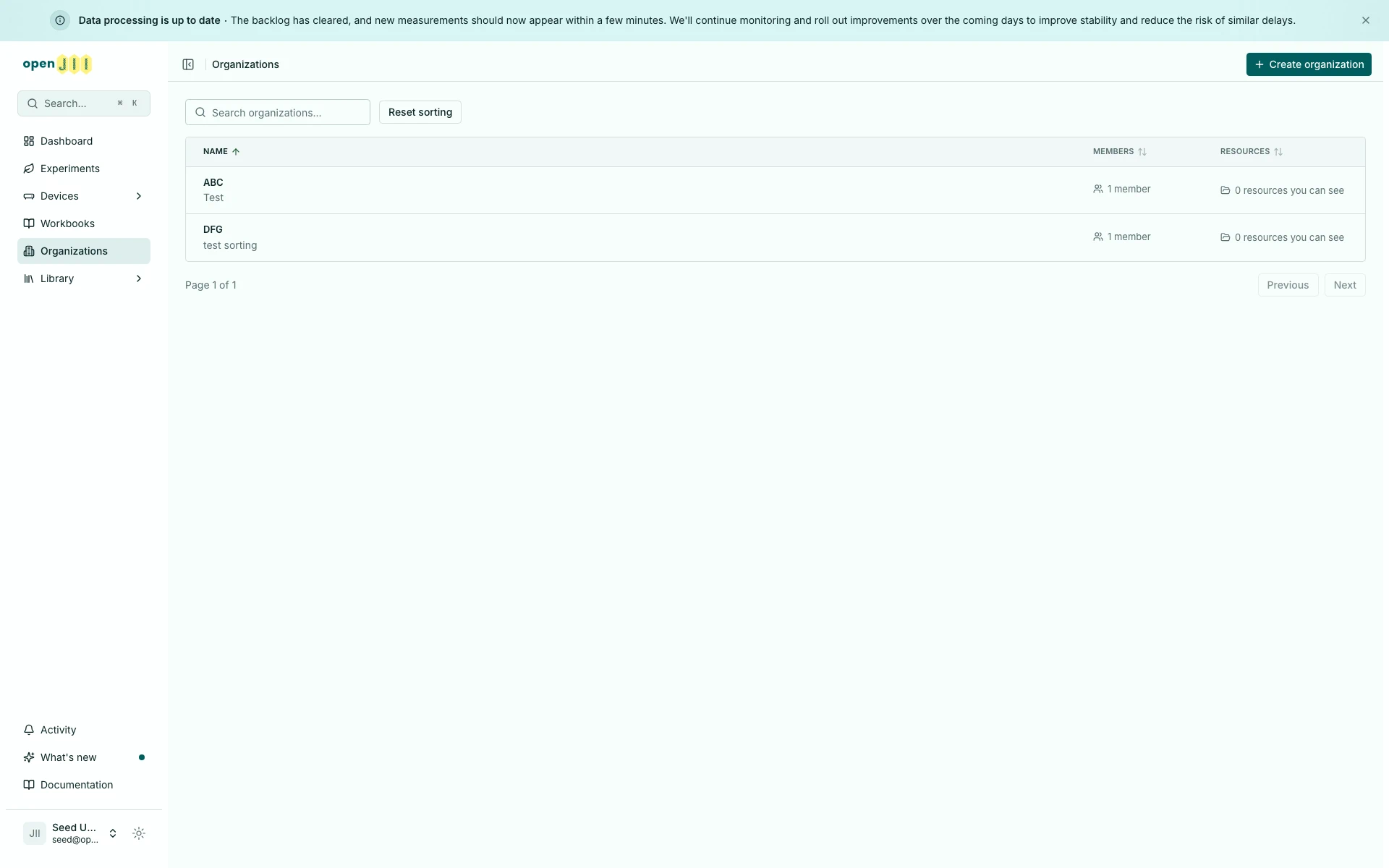Screen dimensions: 1389x868
Task: Click Reset sorting
Action: pos(420,112)
